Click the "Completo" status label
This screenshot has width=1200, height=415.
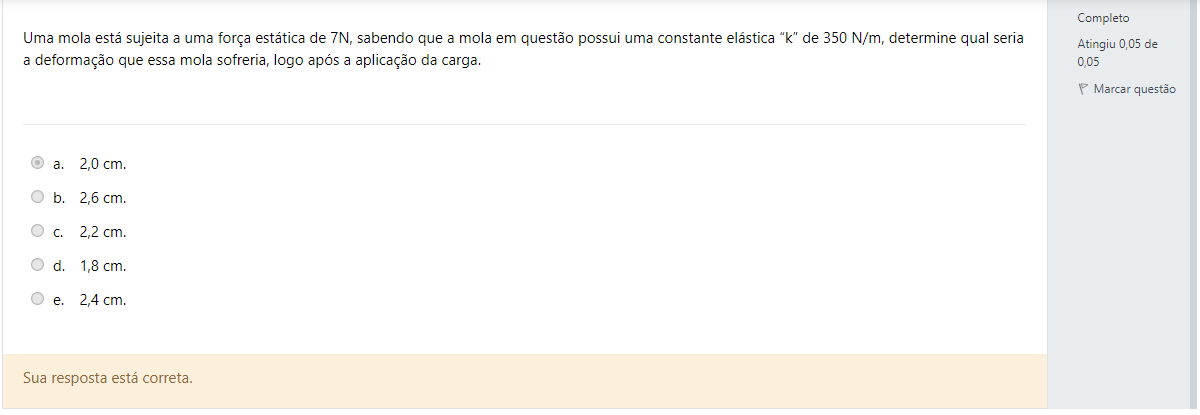(1103, 18)
